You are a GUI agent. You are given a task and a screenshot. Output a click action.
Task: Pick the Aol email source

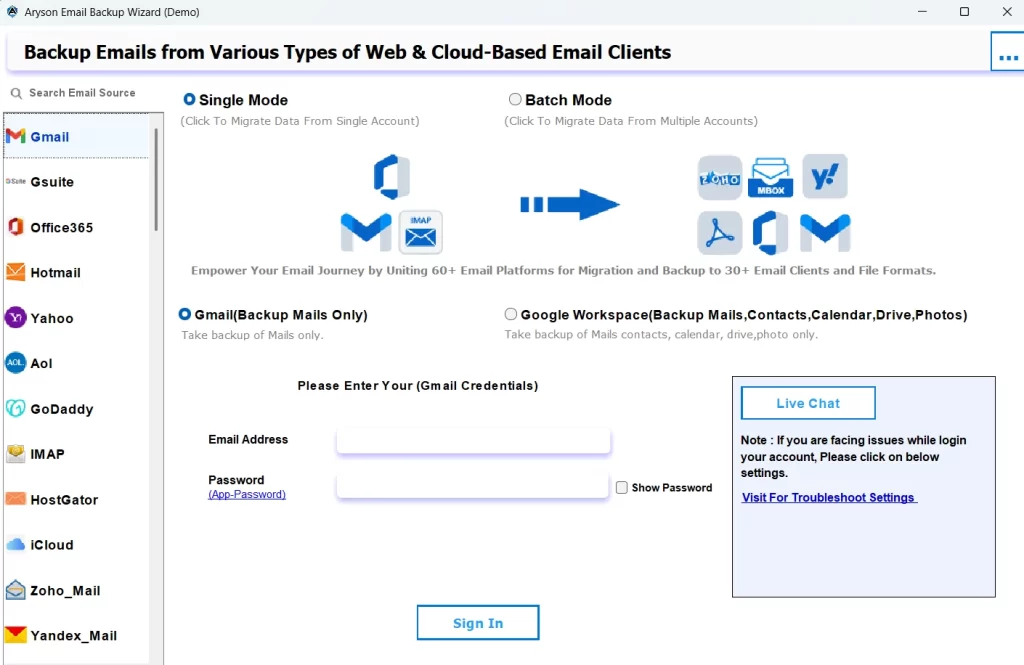pos(41,363)
